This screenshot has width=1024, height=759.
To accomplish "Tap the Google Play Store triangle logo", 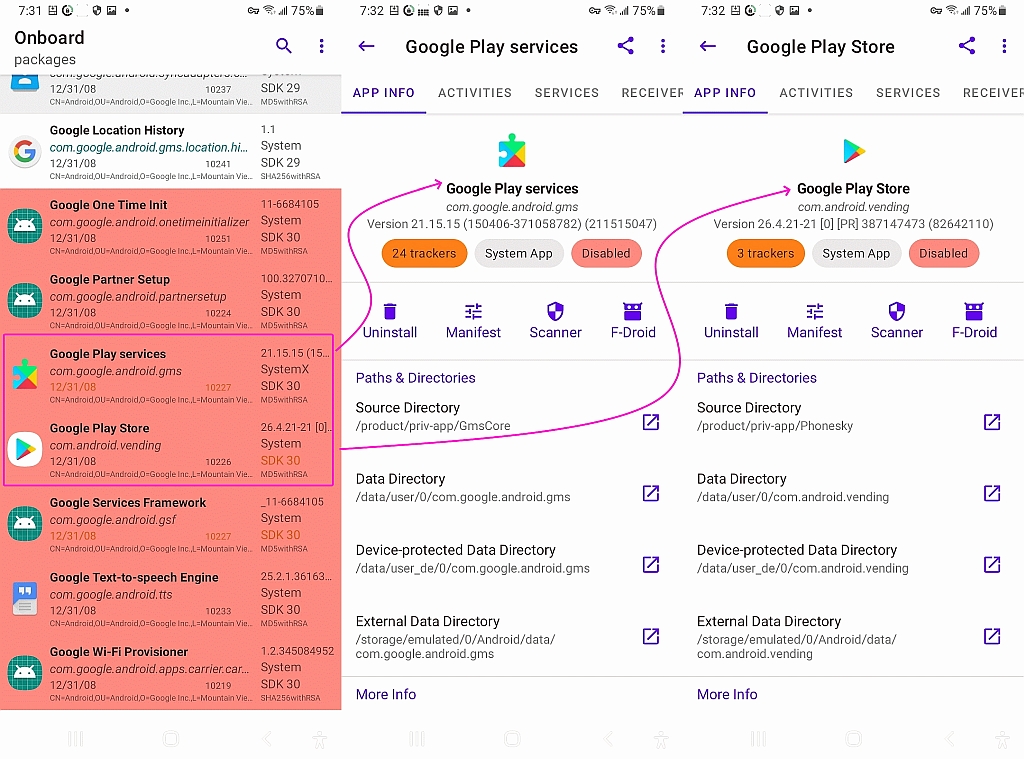I will point(854,151).
